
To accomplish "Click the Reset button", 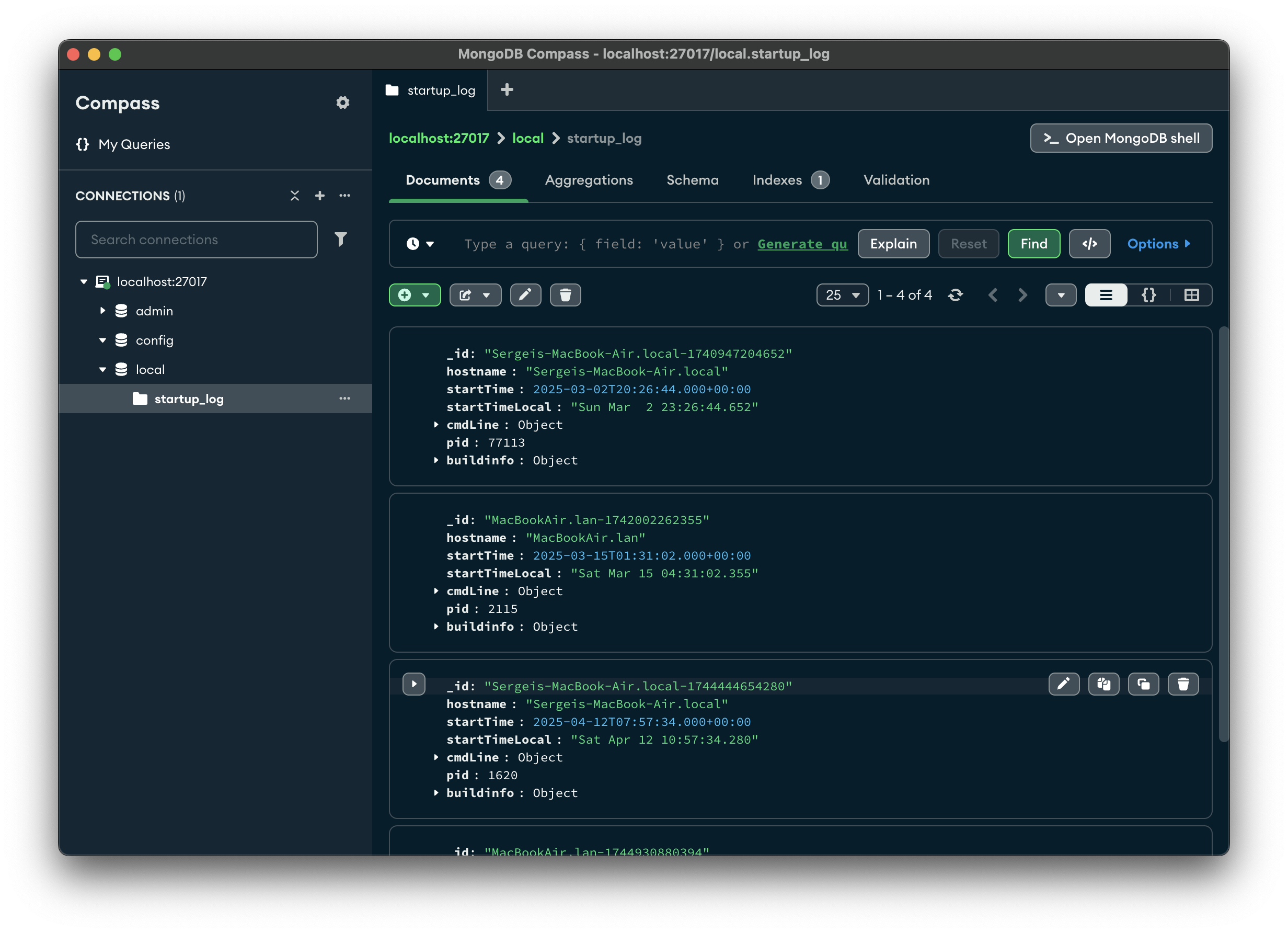I will tap(968, 244).
